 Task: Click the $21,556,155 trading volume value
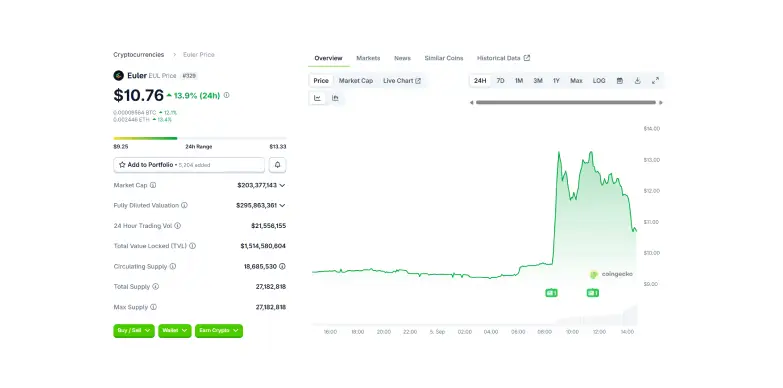[x=268, y=226]
